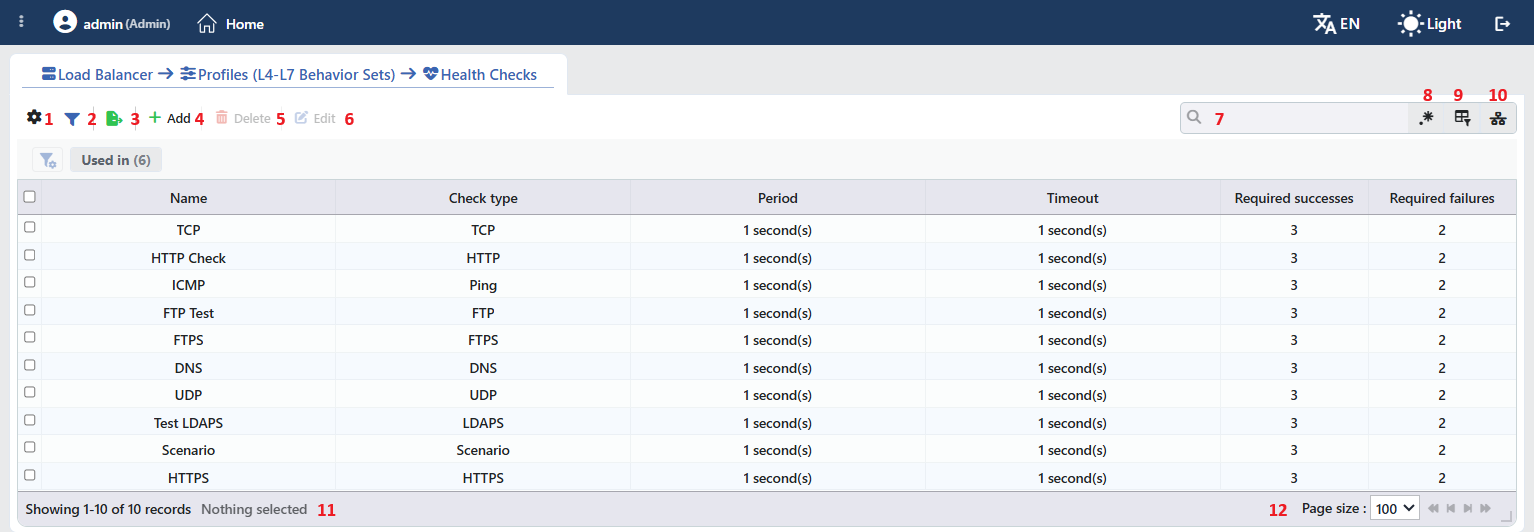Check the TCP row checkbox
1534x532 pixels.
pyautogui.click(x=29, y=227)
